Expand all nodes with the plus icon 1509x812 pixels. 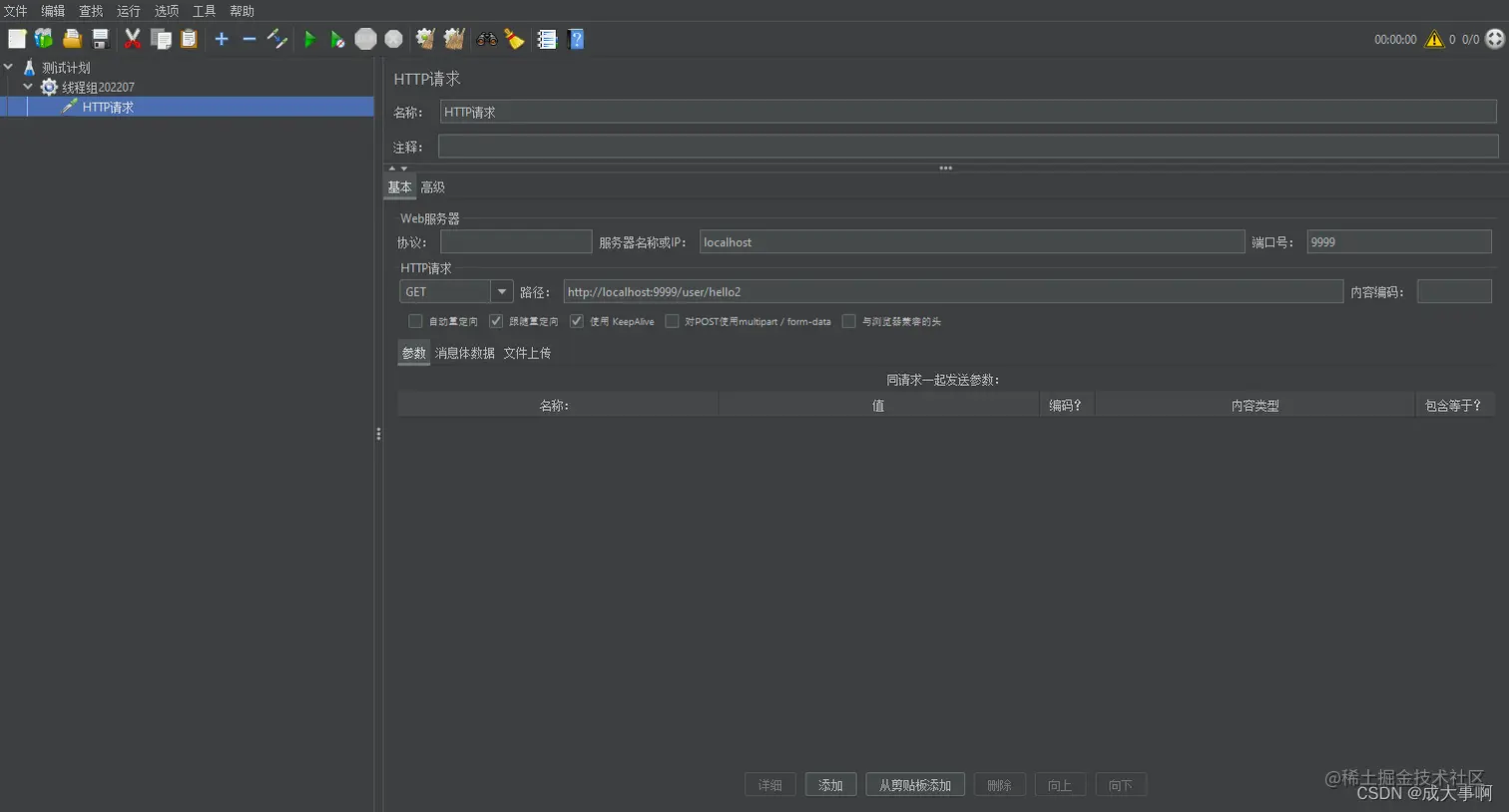[222, 39]
